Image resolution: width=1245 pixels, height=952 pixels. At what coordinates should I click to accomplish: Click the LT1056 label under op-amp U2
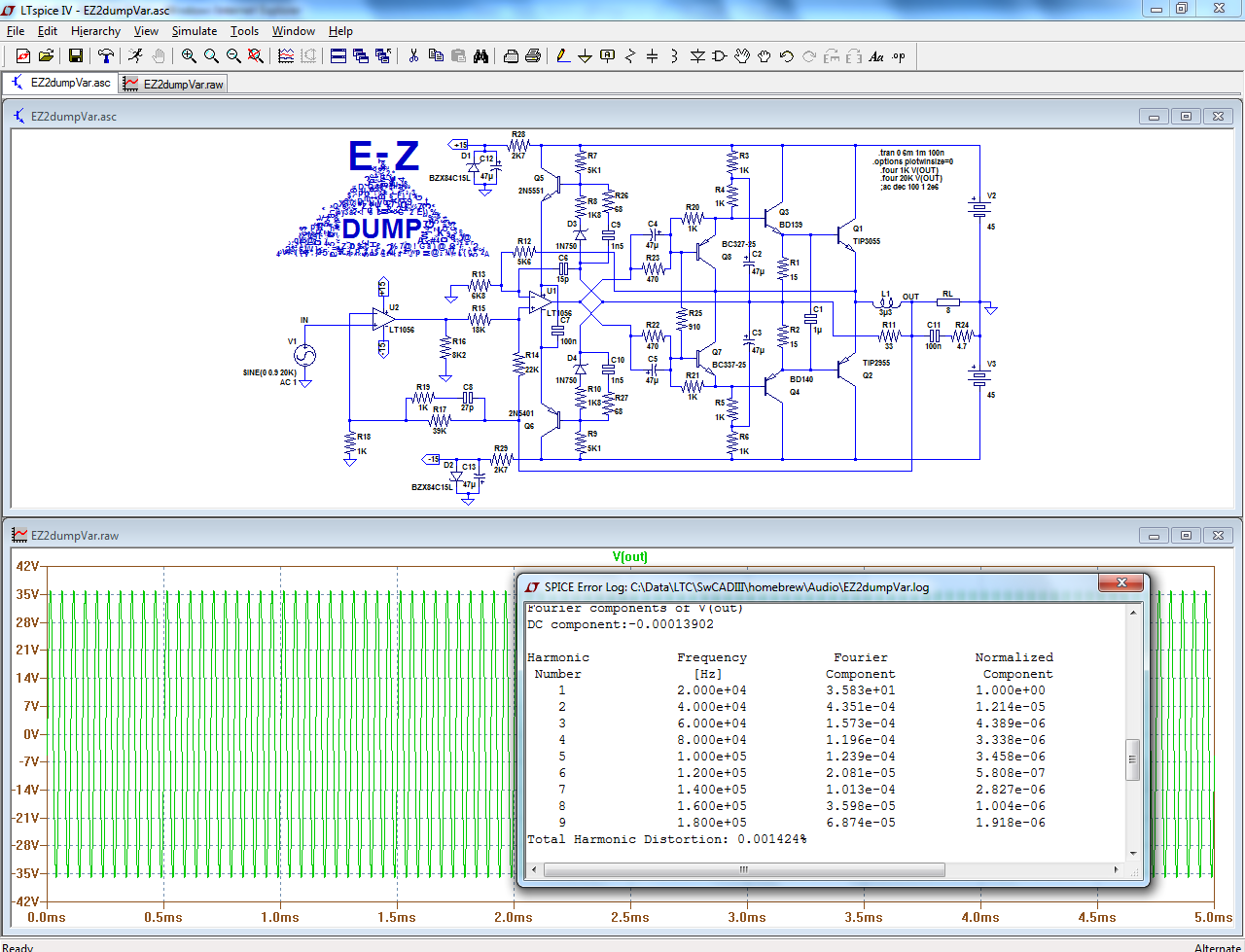[402, 330]
